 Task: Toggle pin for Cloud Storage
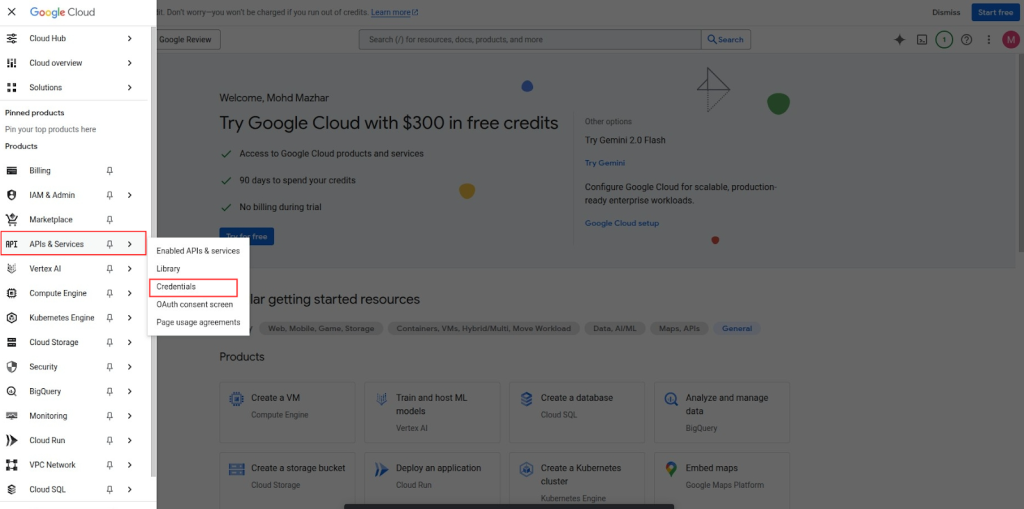110,343
